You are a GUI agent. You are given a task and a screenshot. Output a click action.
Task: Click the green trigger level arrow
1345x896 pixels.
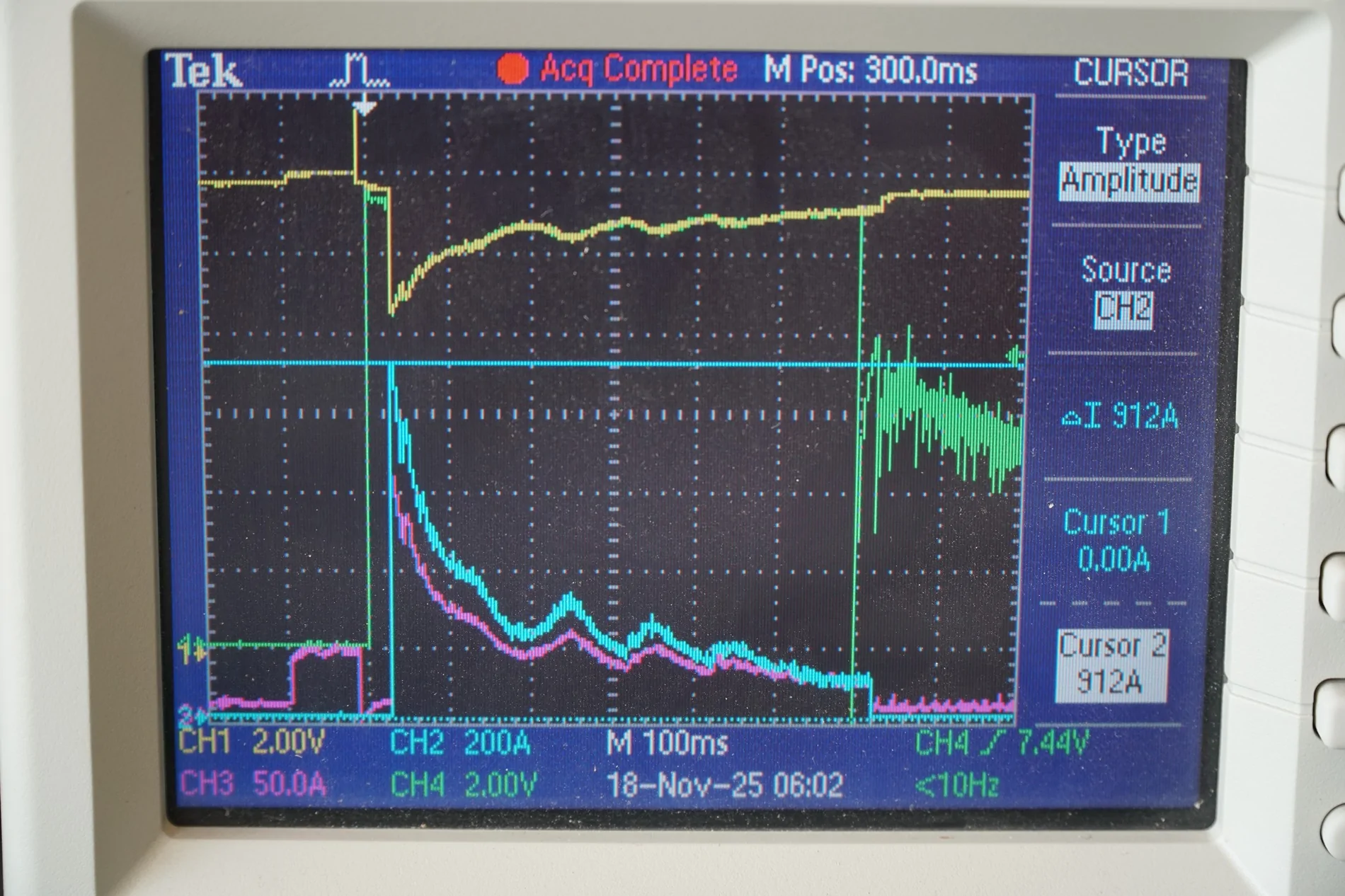(1016, 355)
